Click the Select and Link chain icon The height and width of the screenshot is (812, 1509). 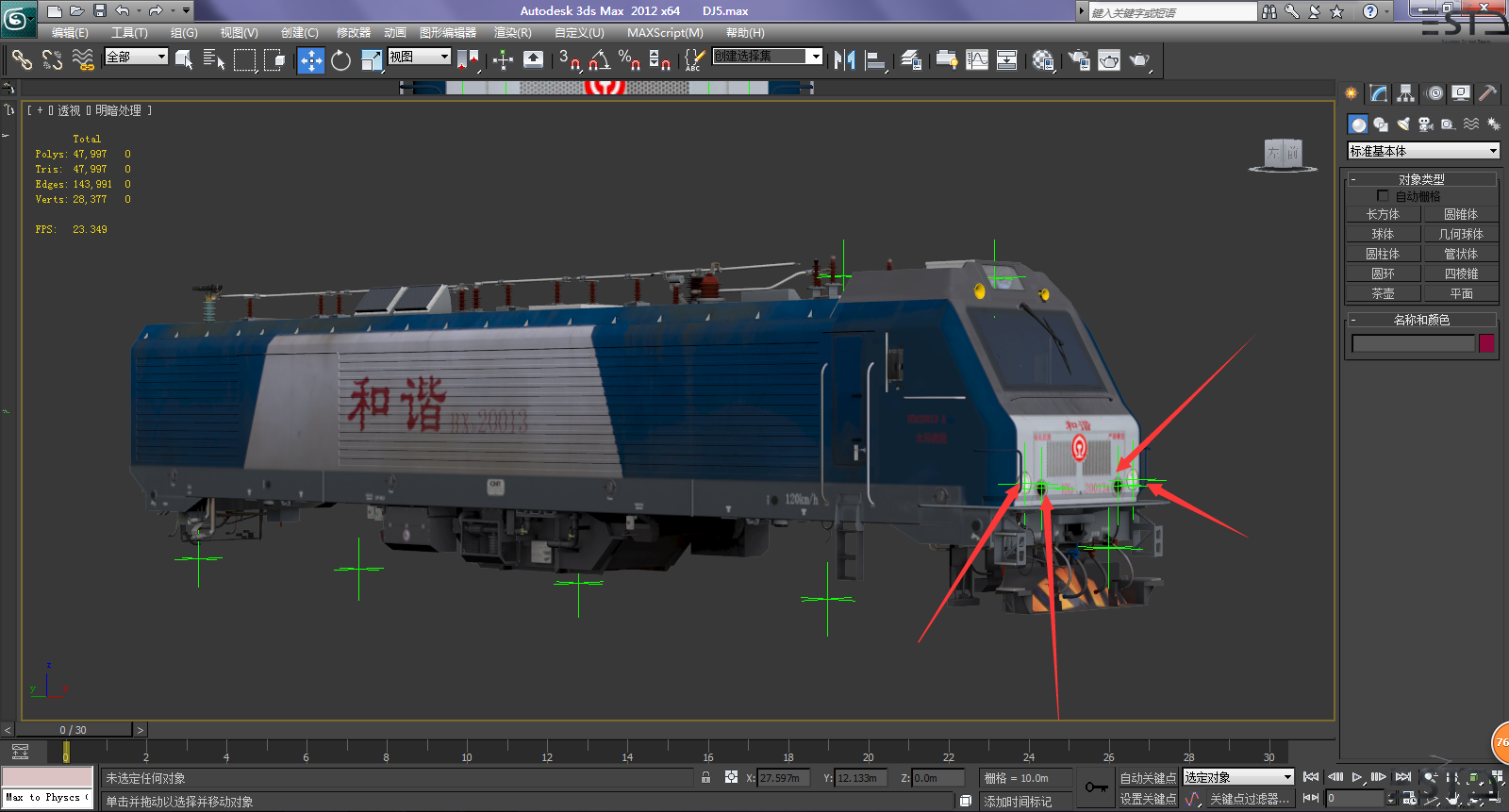click(x=22, y=60)
